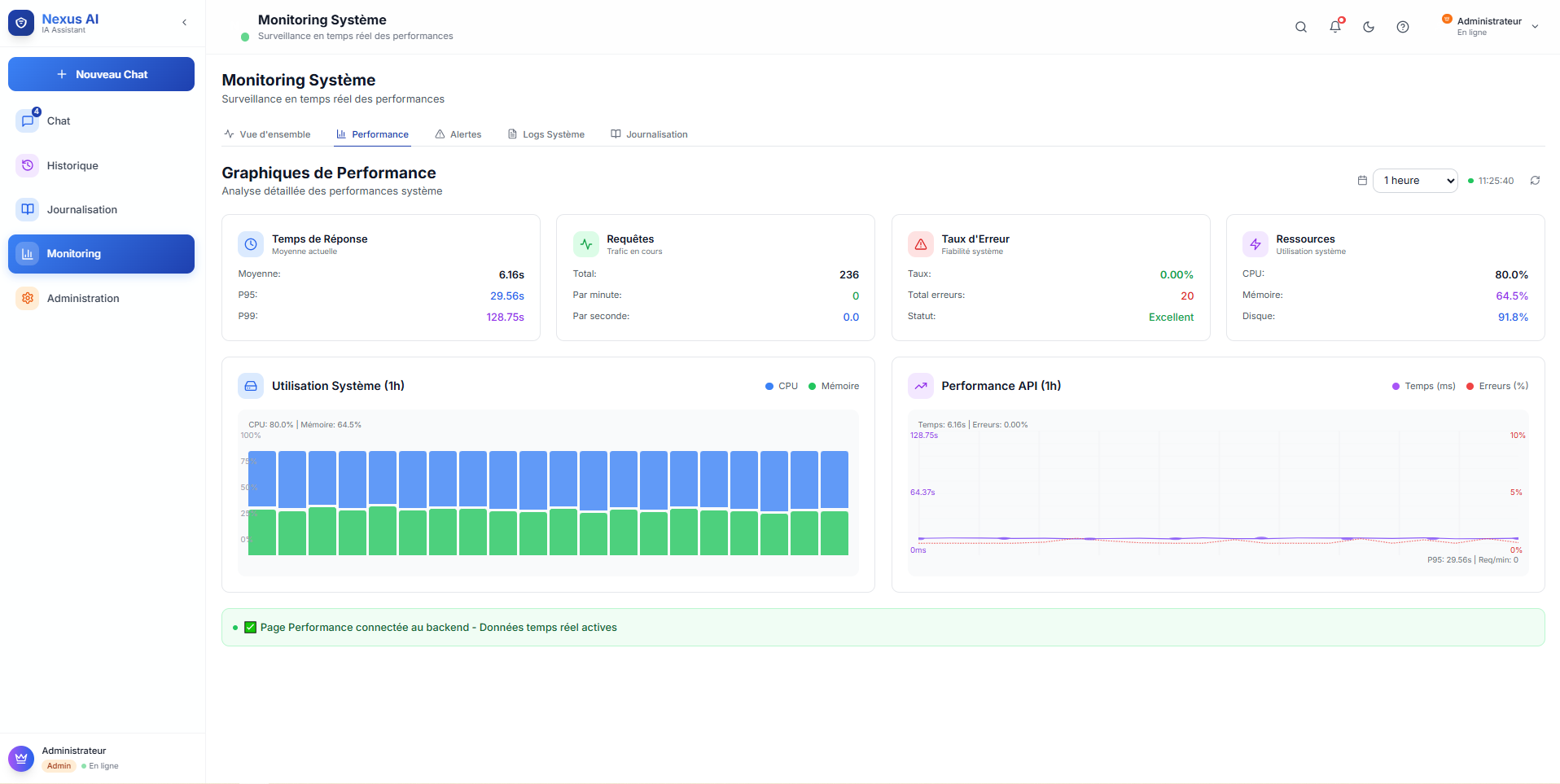Click the calendar icon beside time range

point(1362,181)
